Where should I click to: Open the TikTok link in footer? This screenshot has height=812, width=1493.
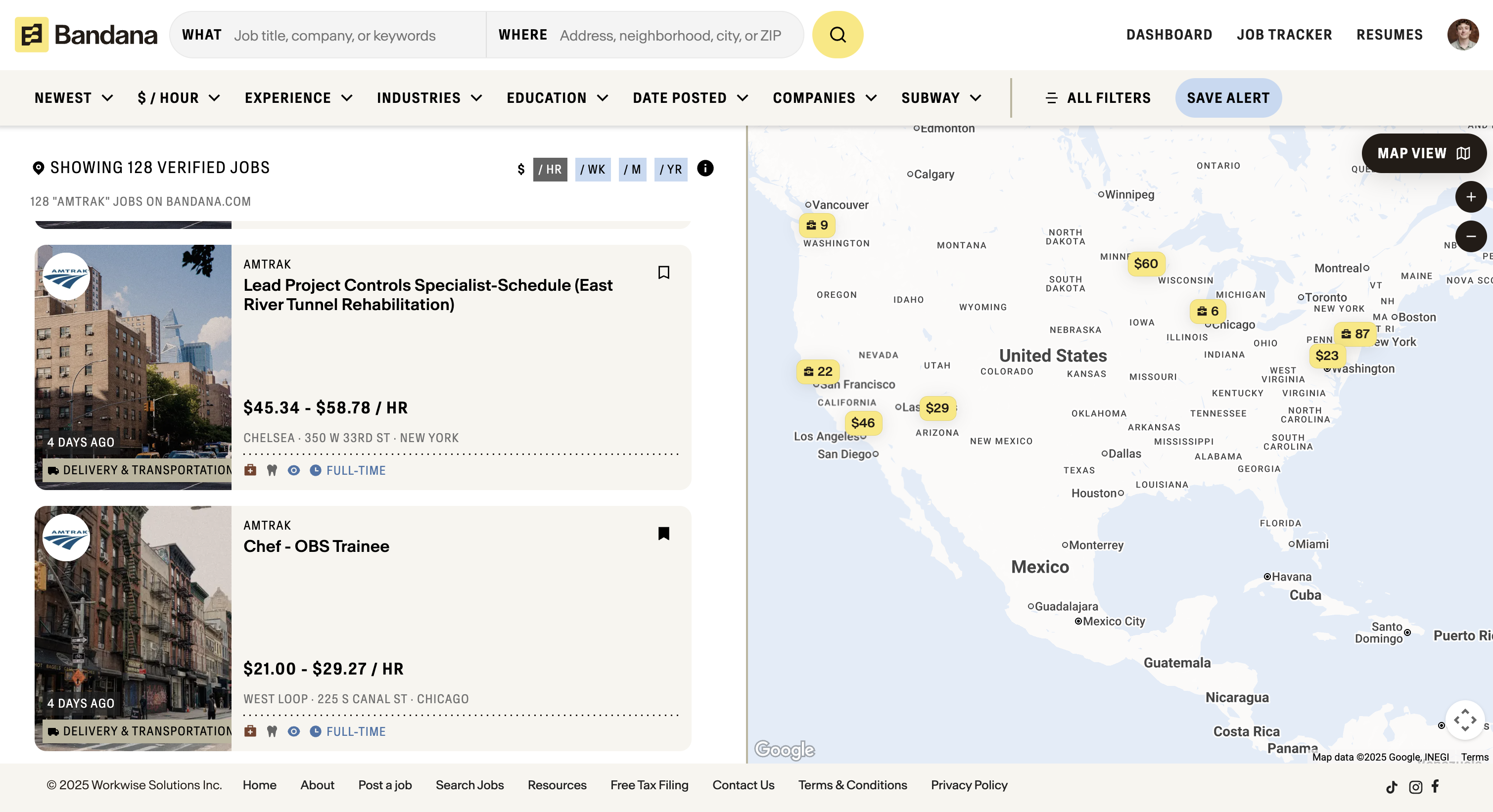point(1391,786)
